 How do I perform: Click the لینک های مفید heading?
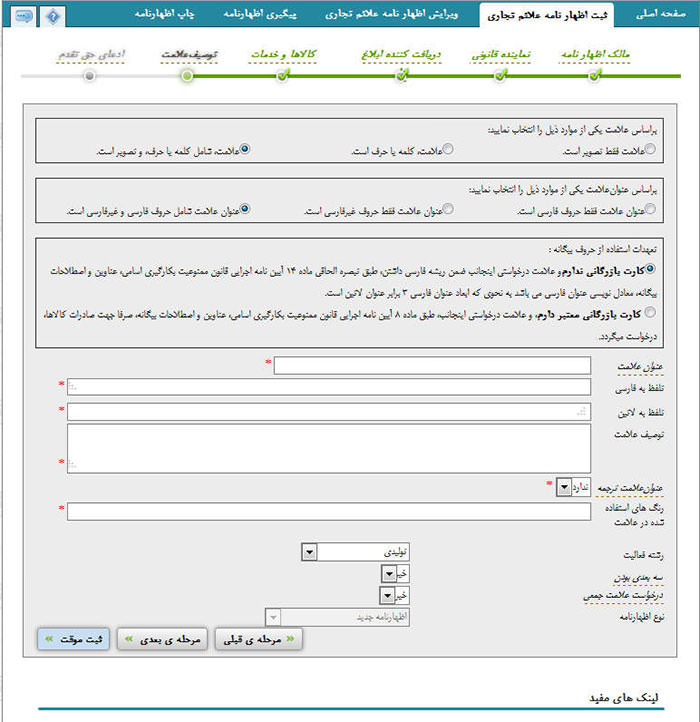click(x=624, y=698)
